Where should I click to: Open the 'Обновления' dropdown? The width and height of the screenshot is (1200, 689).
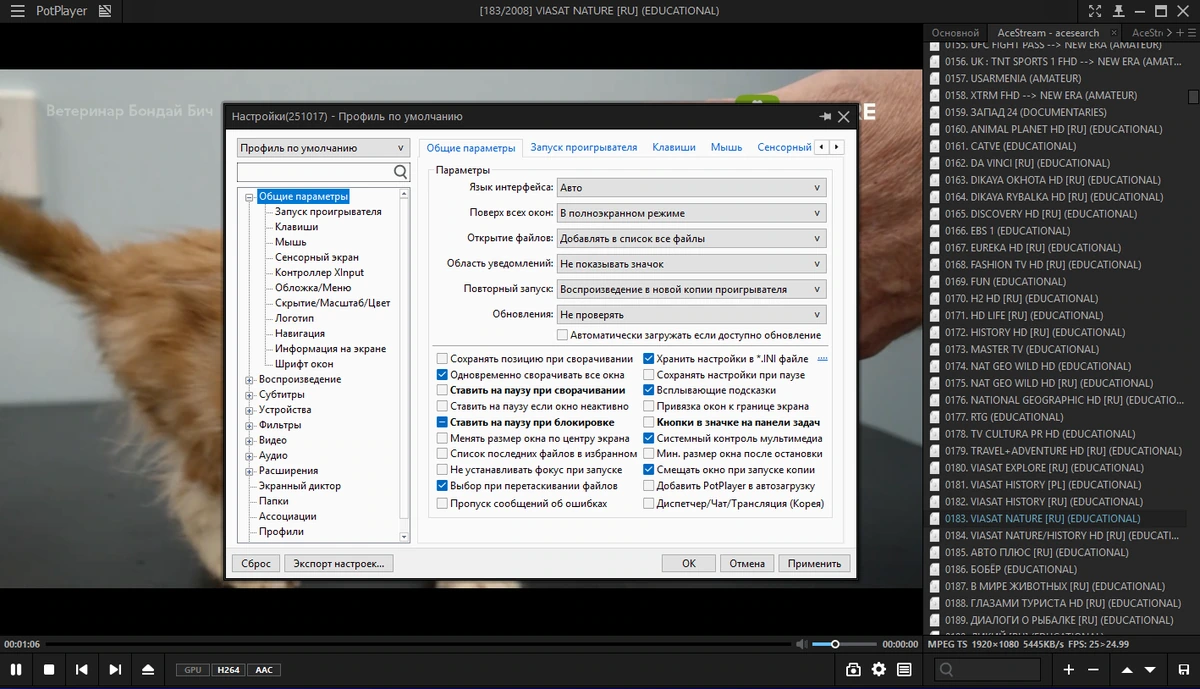691,315
